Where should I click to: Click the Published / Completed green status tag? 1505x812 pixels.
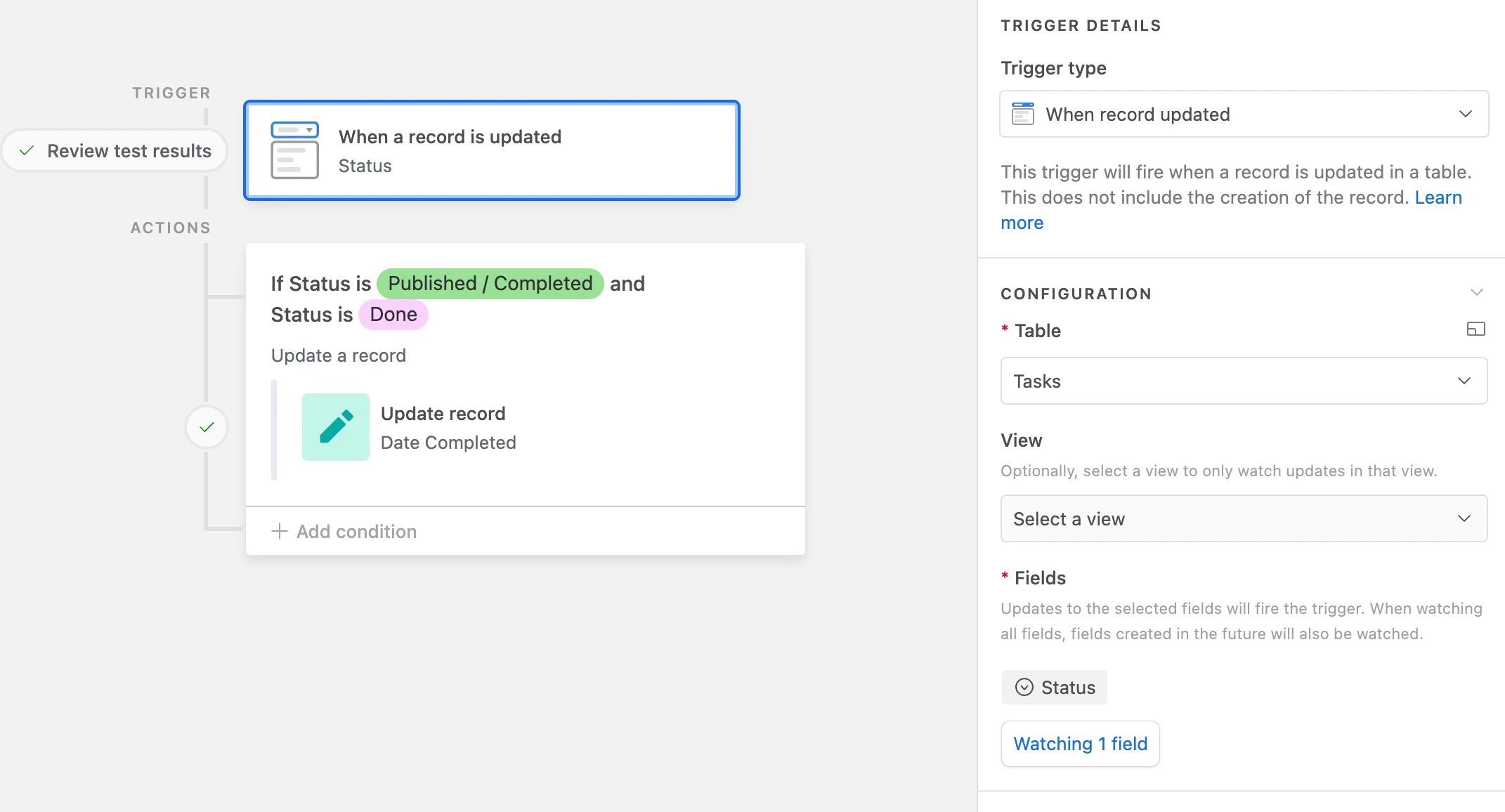[x=490, y=284]
